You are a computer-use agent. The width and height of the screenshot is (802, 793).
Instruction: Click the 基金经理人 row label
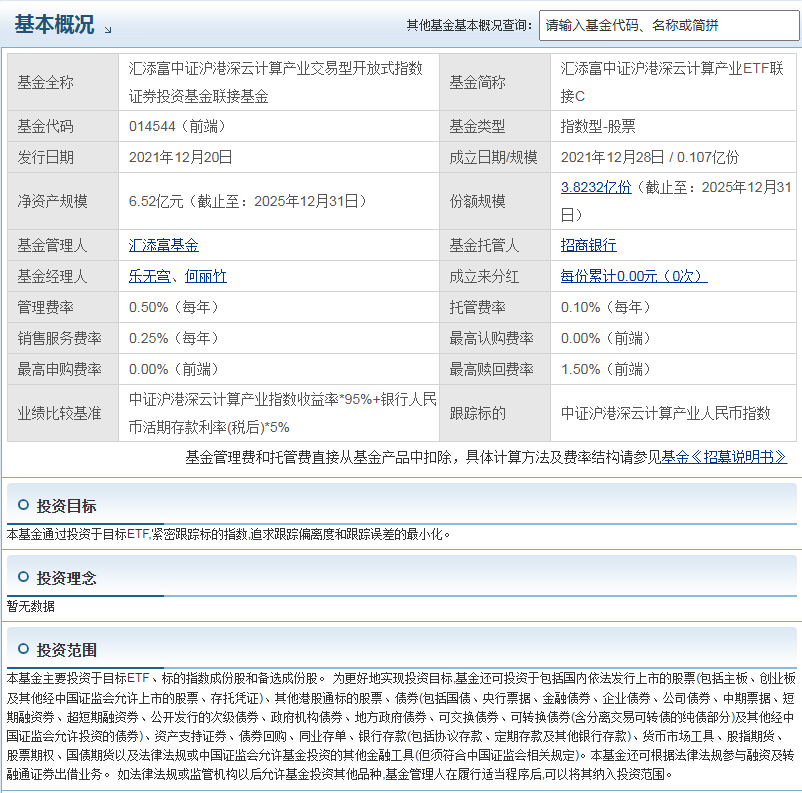(52, 276)
